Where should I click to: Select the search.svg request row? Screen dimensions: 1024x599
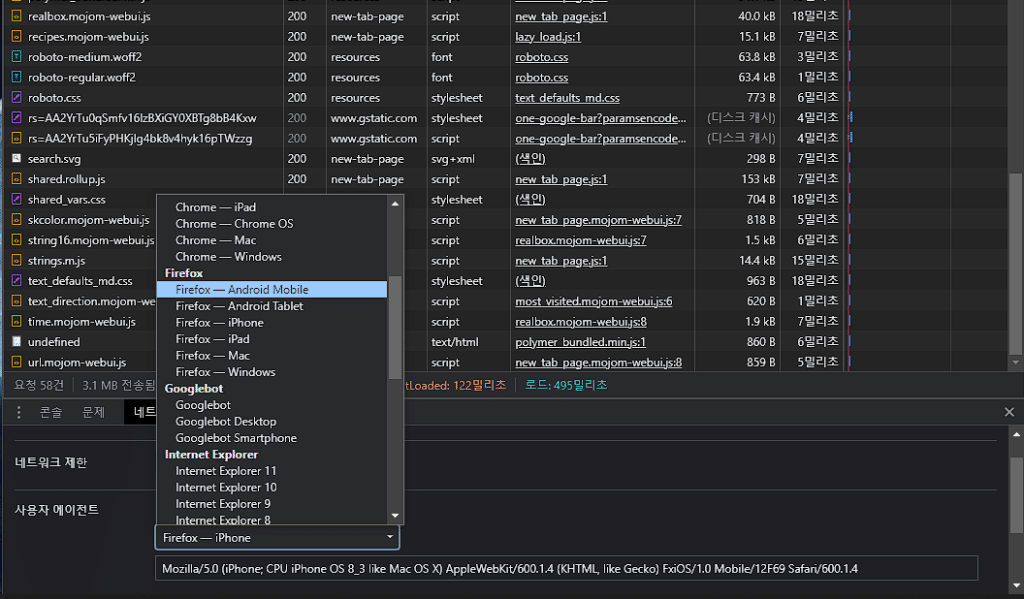tap(507, 158)
